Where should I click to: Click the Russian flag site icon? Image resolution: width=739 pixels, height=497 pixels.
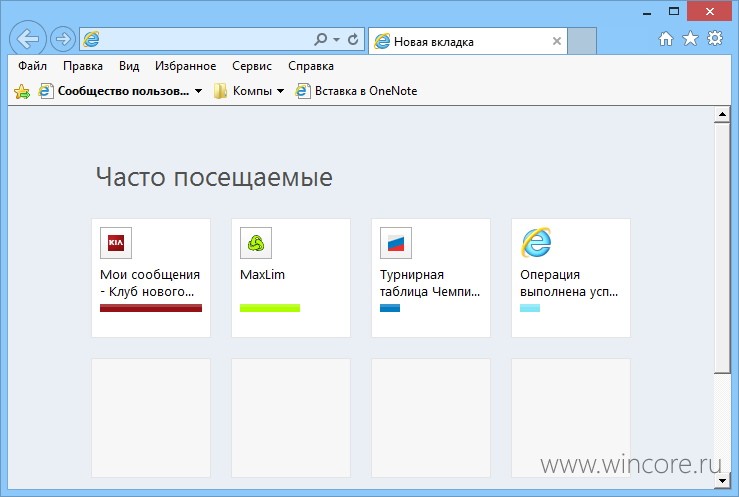[x=396, y=243]
